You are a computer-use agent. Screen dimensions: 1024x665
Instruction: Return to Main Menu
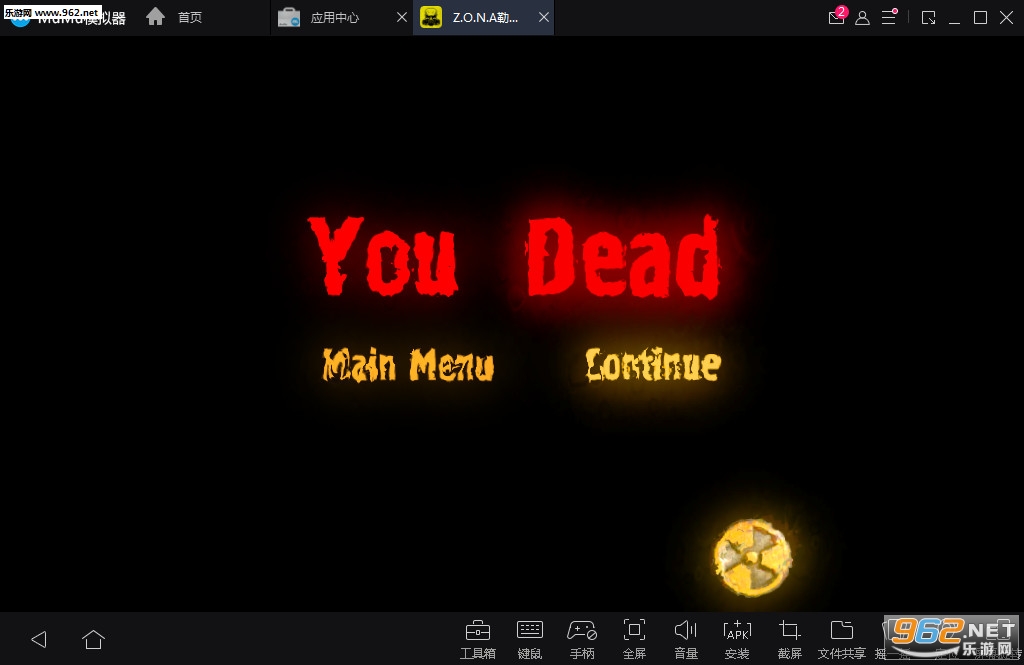(408, 365)
